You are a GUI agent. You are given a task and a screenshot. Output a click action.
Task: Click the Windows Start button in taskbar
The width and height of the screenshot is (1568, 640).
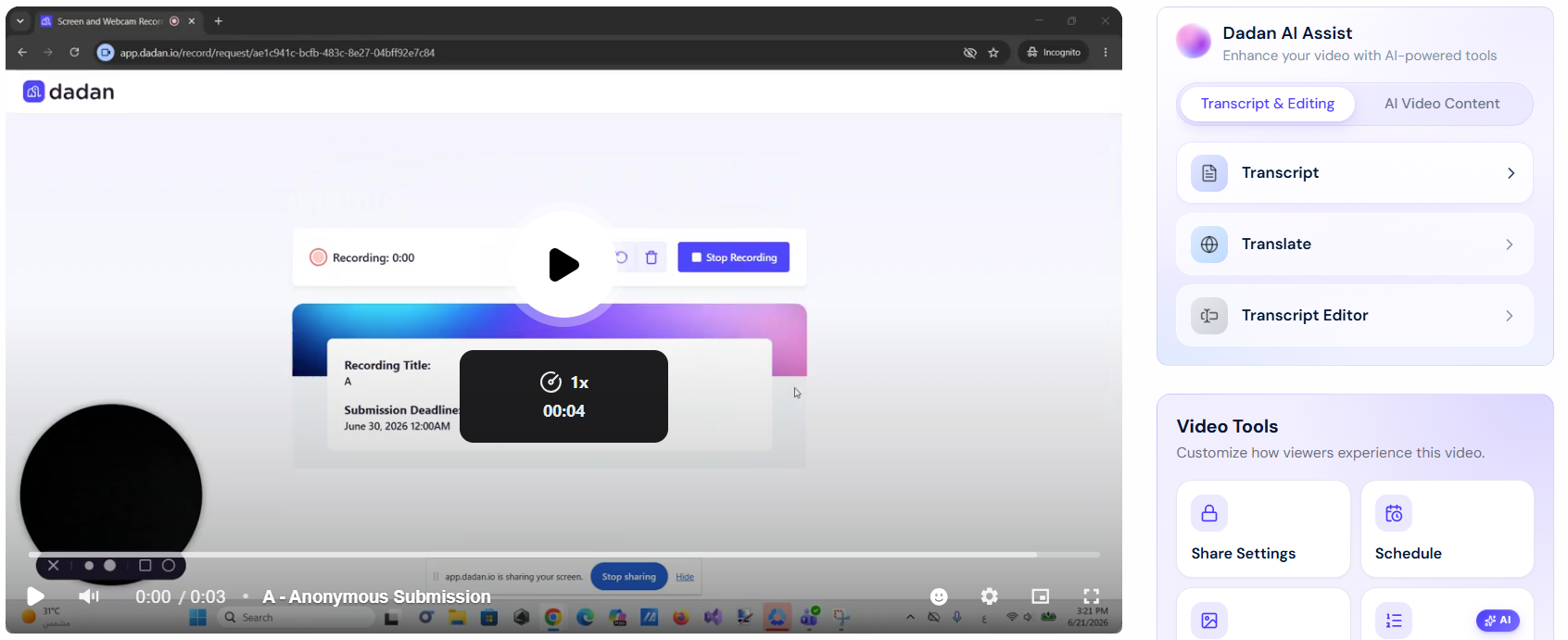pos(197,618)
